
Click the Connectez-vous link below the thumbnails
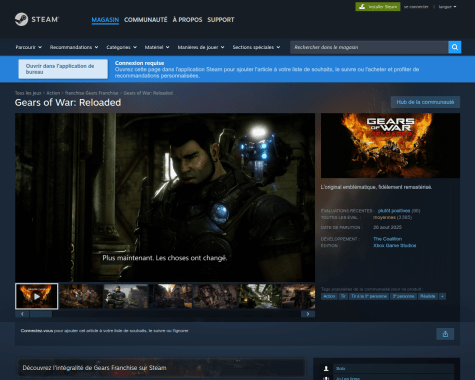[x=37, y=331]
